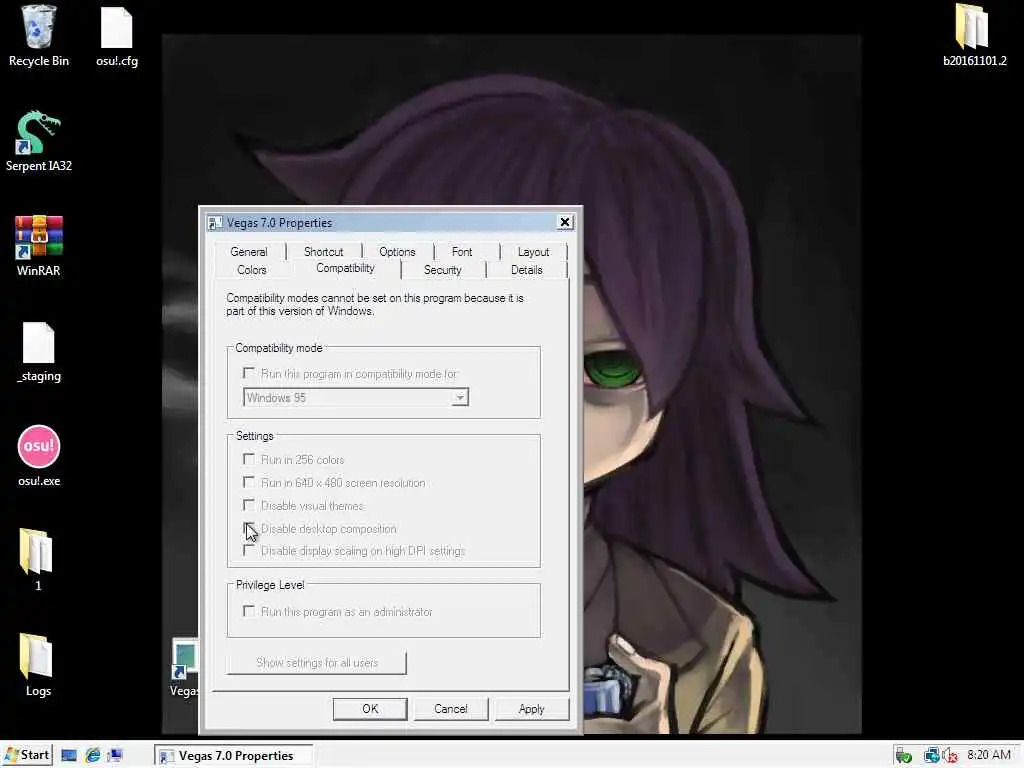Click the Show Desktop quick launch icon
The image size is (1024, 768).
(x=69, y=756)
